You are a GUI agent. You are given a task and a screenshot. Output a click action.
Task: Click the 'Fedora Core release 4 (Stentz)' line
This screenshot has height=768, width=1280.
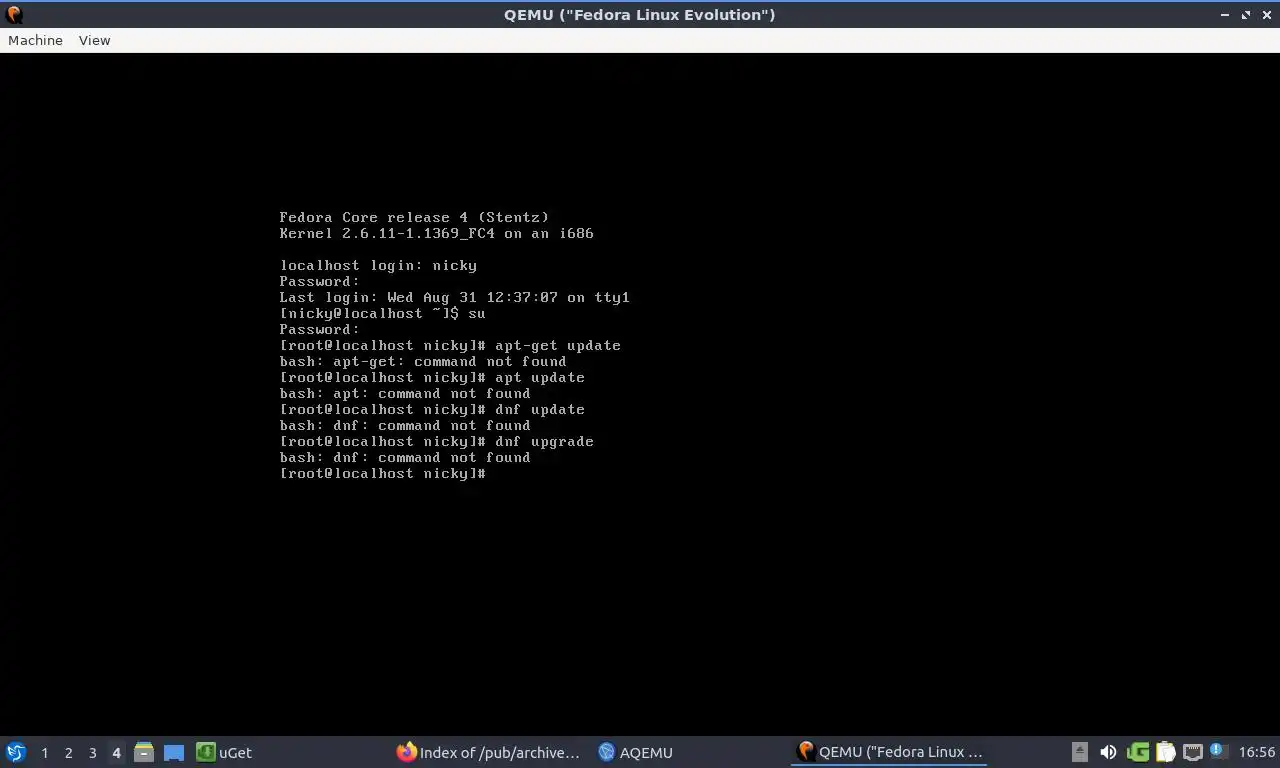(x=414, y=217)
